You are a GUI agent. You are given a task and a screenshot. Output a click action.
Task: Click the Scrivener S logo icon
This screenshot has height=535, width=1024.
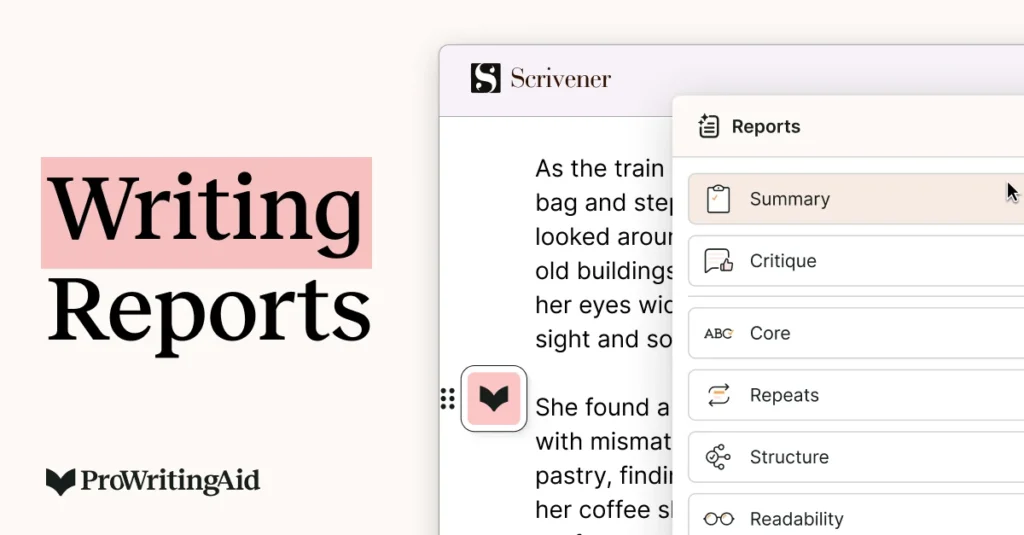(485, 78)
